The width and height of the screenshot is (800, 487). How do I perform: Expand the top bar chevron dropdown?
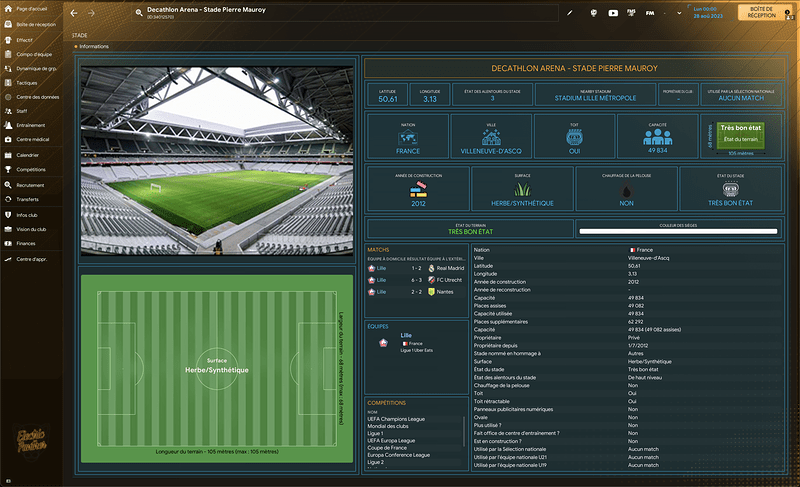point(679,13)
